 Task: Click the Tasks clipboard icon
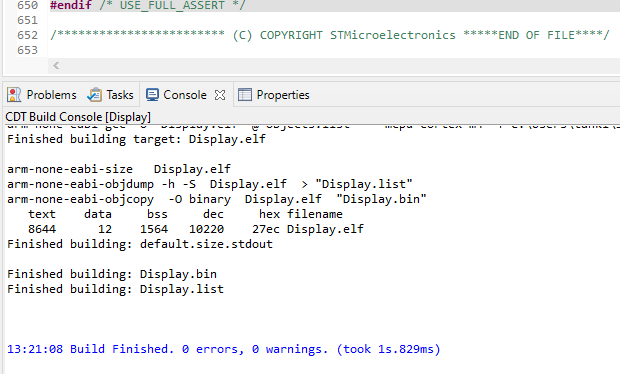click(94, 95)
